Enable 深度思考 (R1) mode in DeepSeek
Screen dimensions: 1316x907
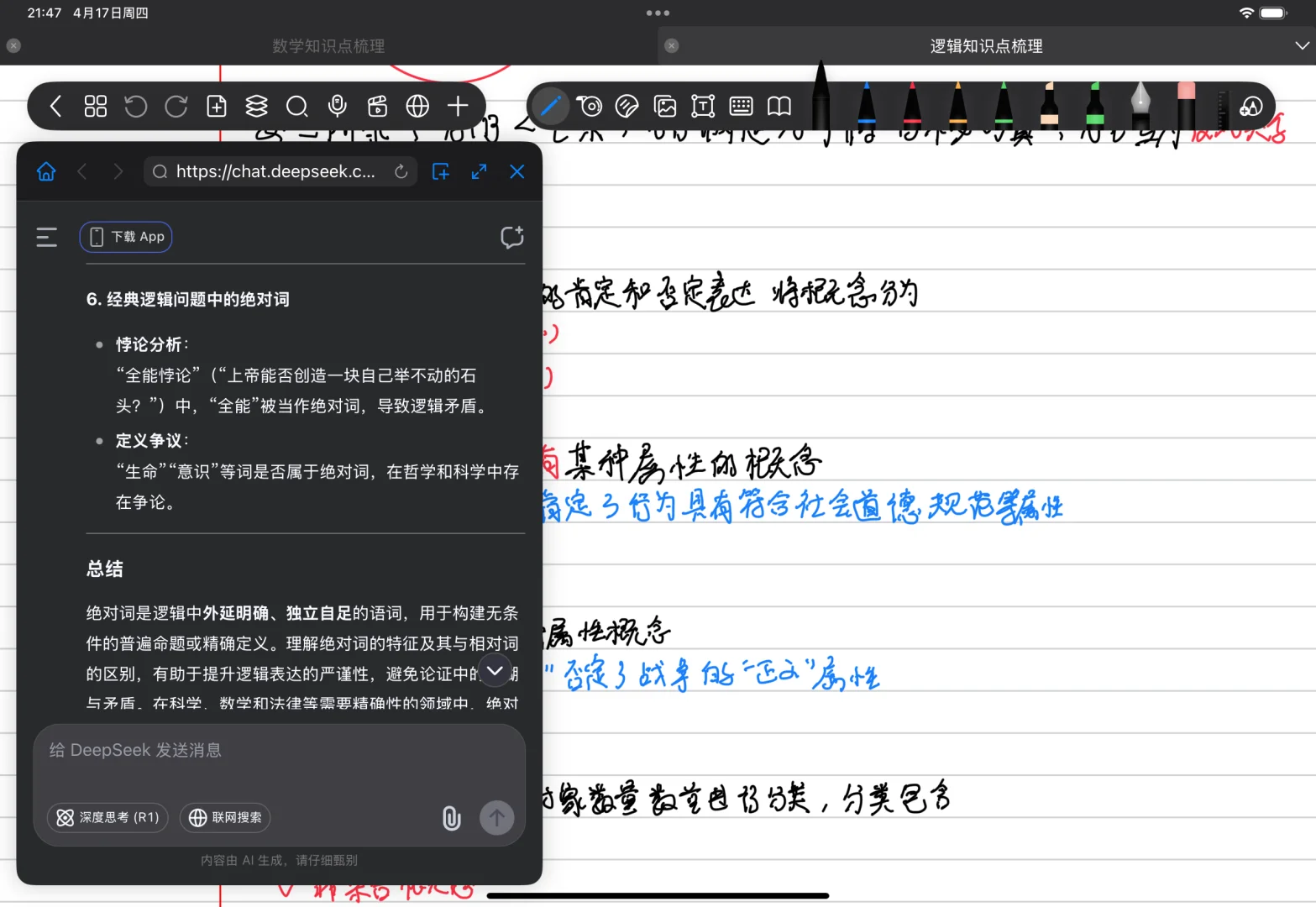[107, 817]
